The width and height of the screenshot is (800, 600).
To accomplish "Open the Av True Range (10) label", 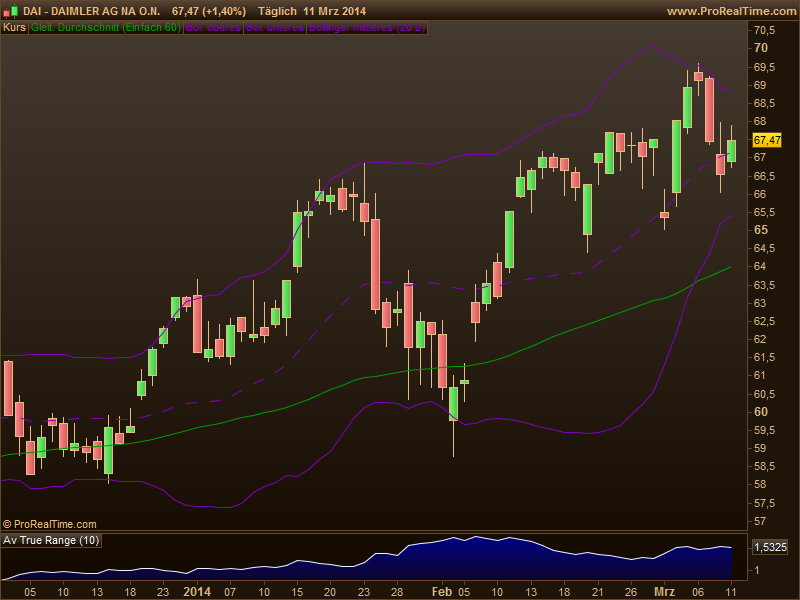I will click(x=51, y=540).
